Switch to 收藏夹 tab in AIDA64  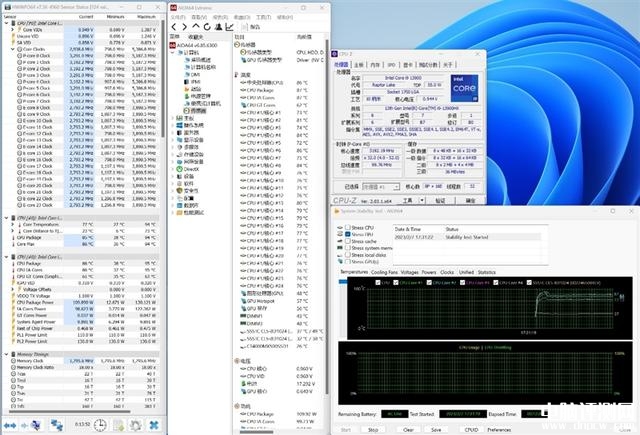(x=196, y=37)
